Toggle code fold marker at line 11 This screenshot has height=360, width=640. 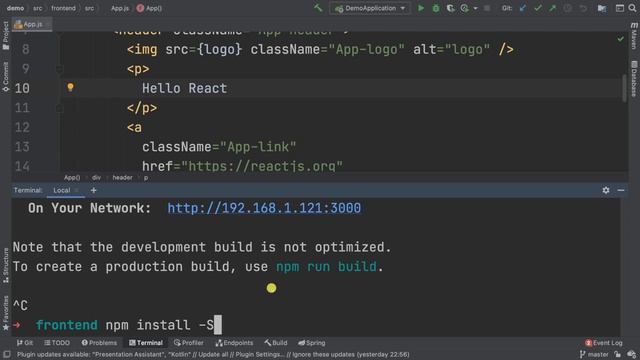tap(60, 108)
